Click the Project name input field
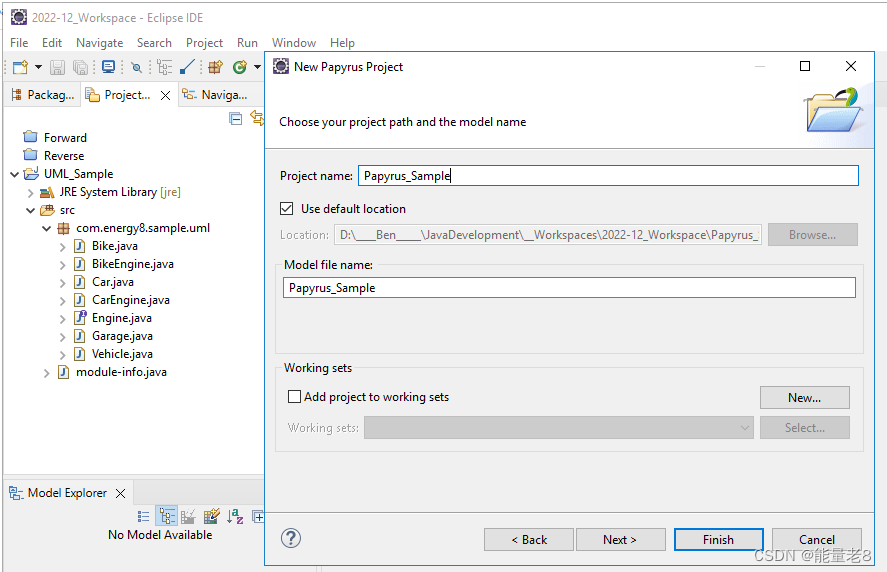 point(608,176)
